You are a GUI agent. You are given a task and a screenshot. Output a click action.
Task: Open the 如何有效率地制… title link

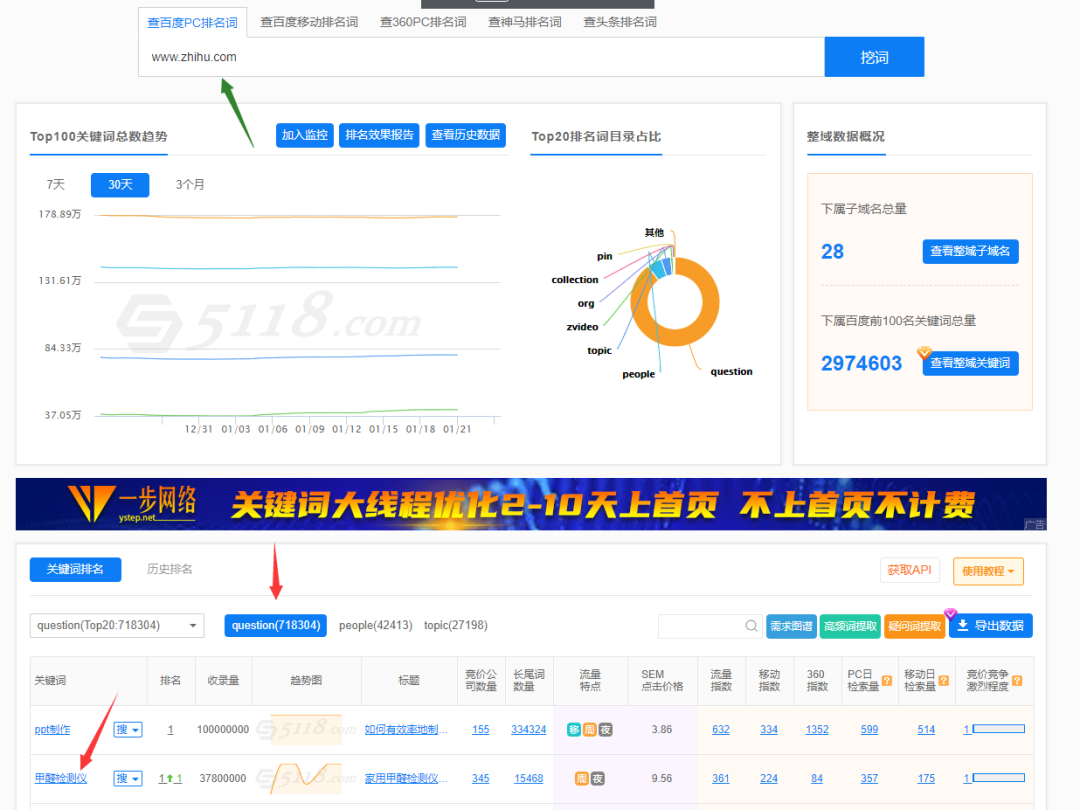406,729
